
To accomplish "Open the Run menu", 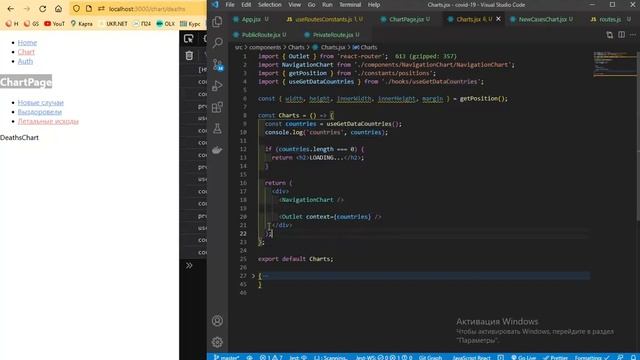I will point(327,4).
